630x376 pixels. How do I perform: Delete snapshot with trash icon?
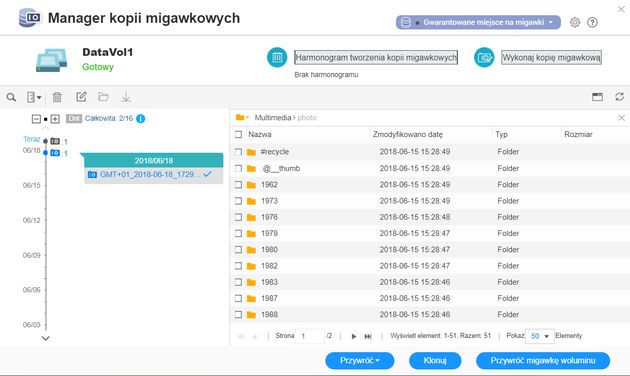point(57,97)
